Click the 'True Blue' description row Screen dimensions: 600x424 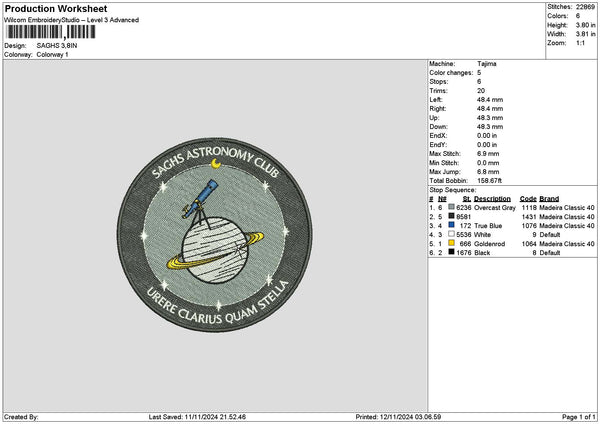488,225
